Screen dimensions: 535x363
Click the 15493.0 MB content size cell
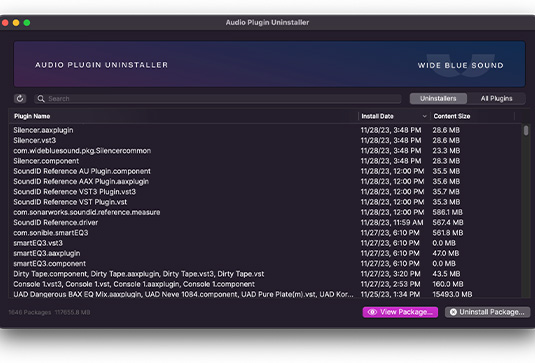(x=452, y=294)
